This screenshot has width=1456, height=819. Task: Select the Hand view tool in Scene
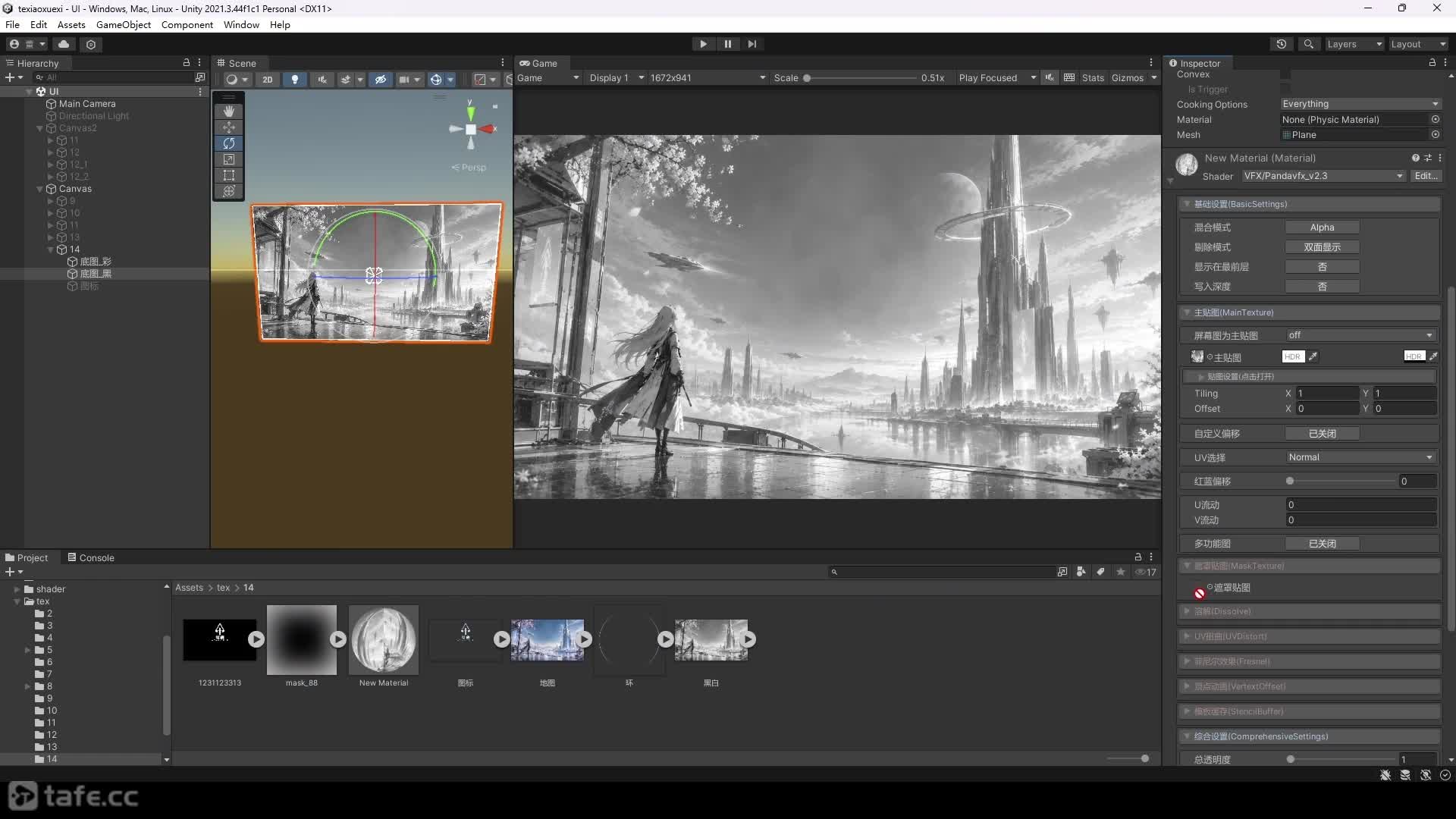point(229,111)
